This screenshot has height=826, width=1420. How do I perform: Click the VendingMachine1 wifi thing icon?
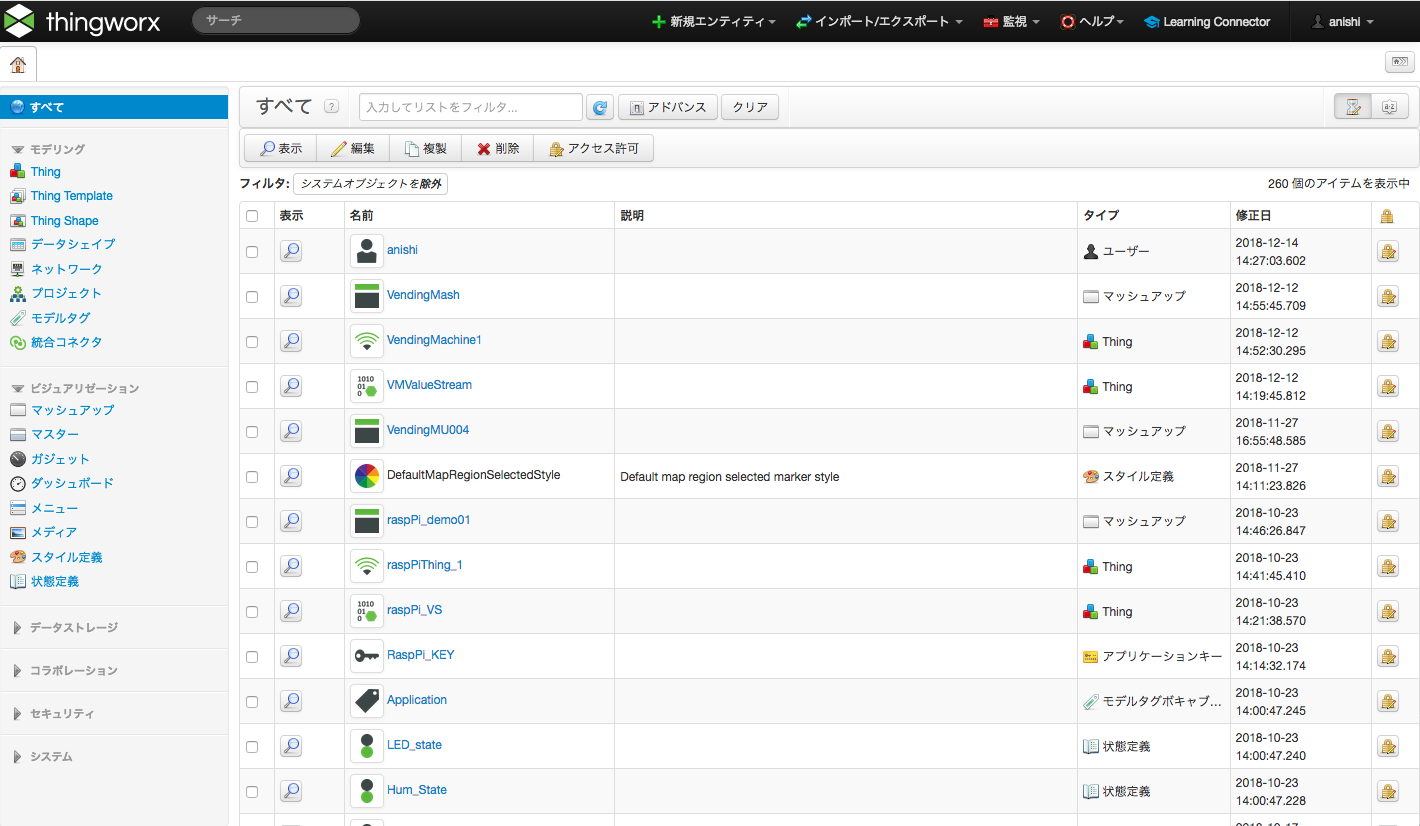click(x=367, y=341)
